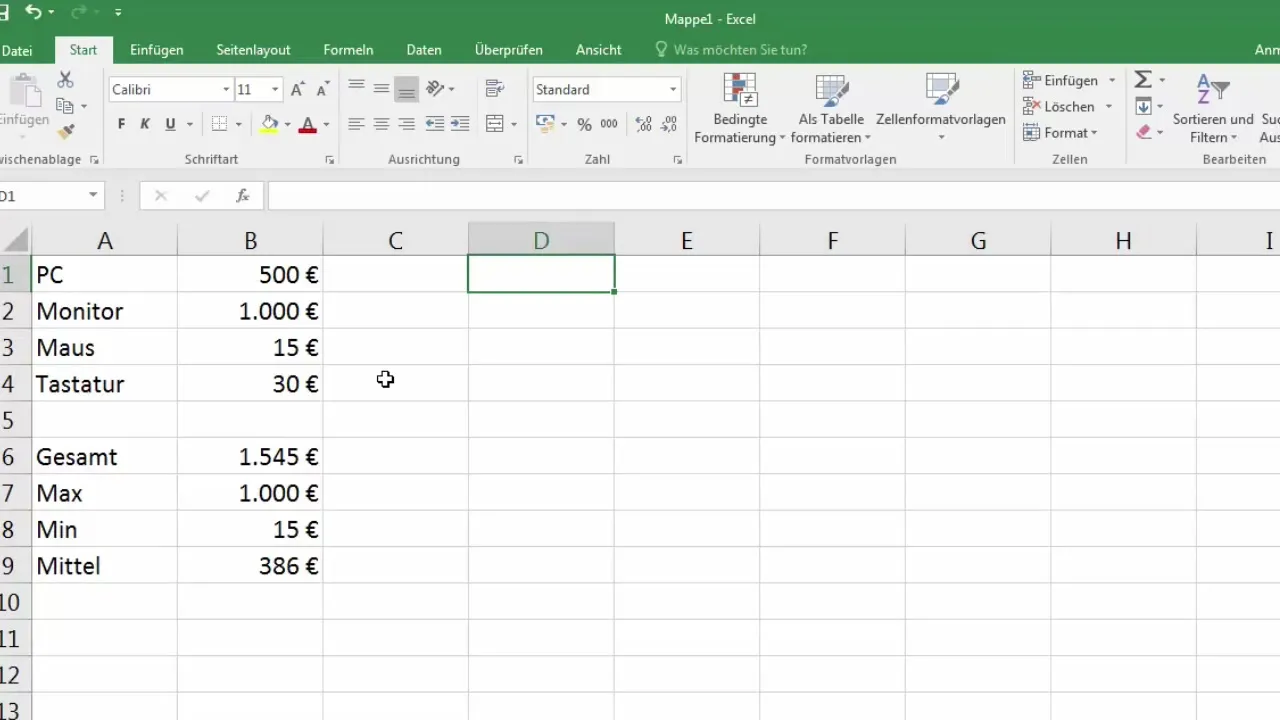This screenshot has height=720, width=1280.
Task: Align cell content to middle
Action: click(x=381, y=89)
